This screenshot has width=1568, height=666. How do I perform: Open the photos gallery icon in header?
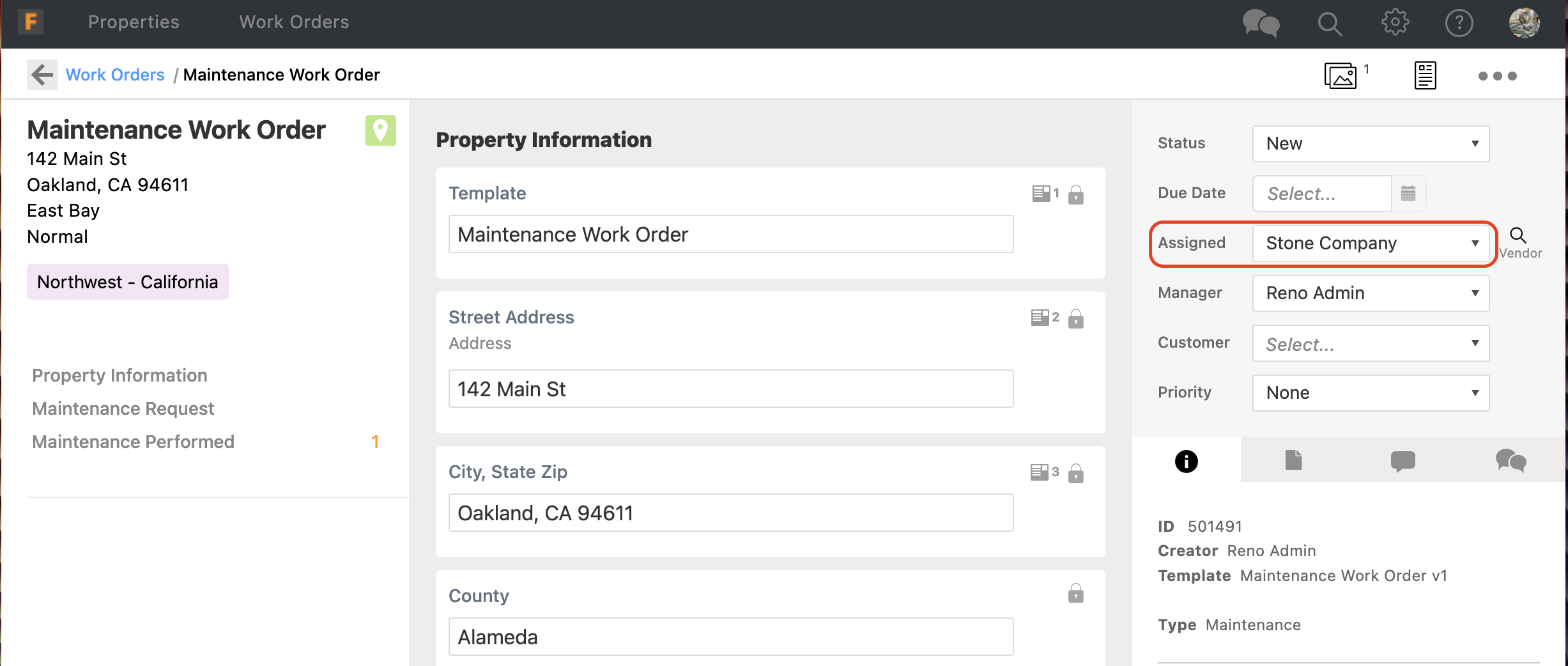[x=1340, y=76]
